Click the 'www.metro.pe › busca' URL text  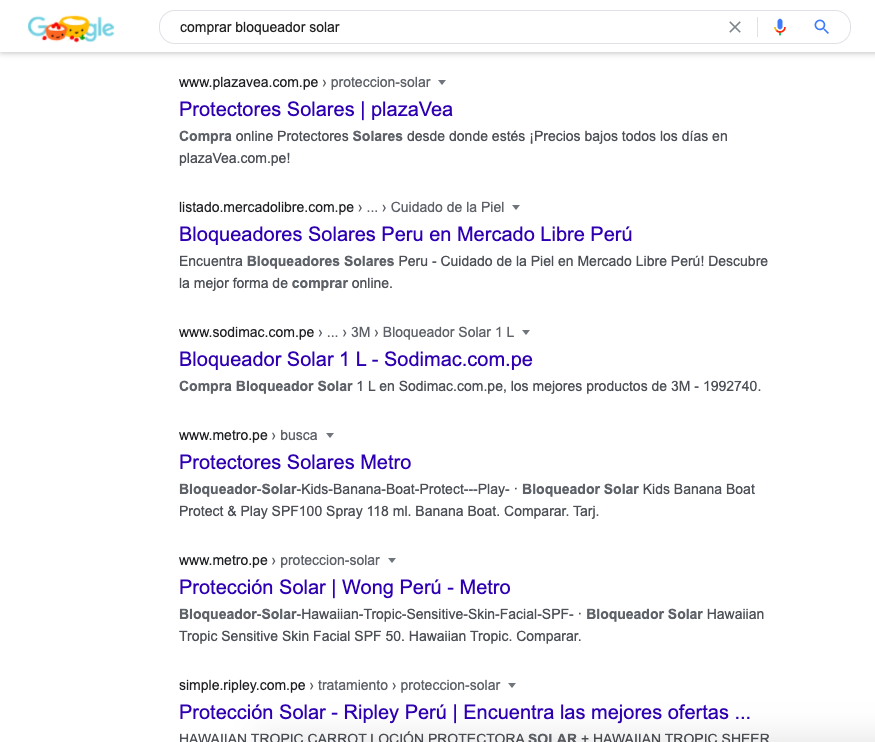(x=248, y=436)
